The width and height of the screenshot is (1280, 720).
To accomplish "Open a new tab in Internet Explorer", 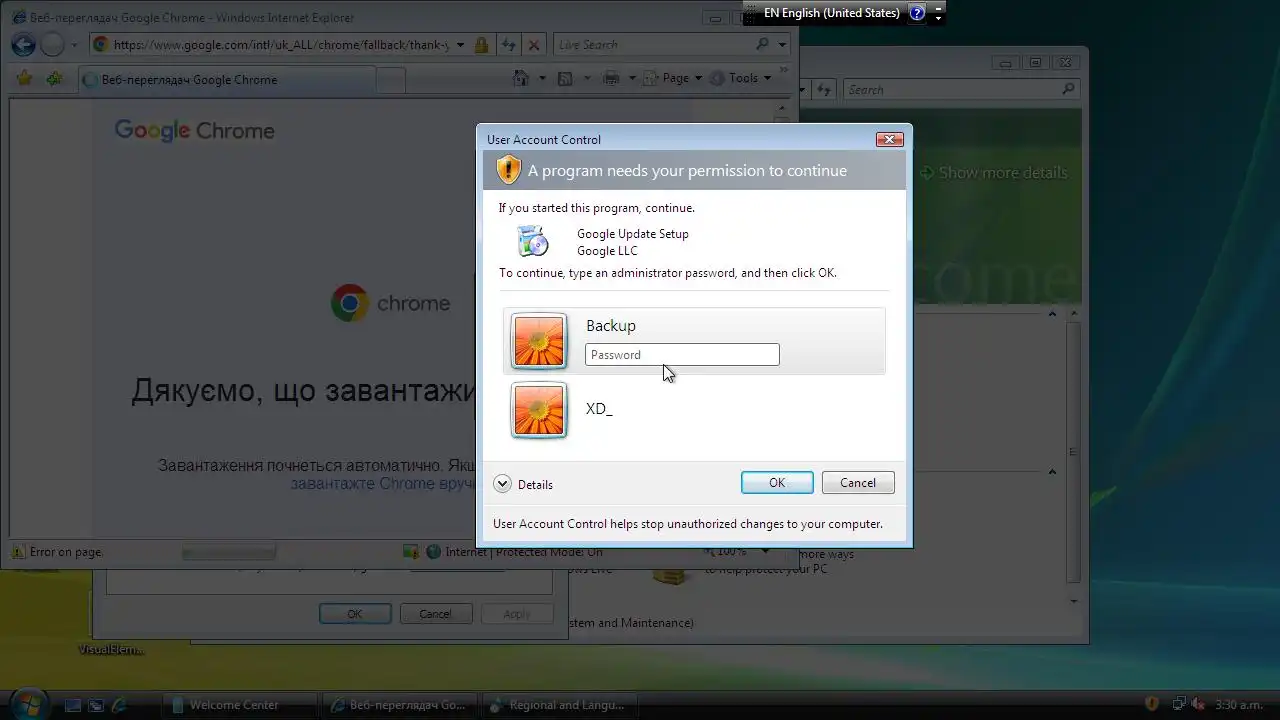I will (x=391, y=80).
